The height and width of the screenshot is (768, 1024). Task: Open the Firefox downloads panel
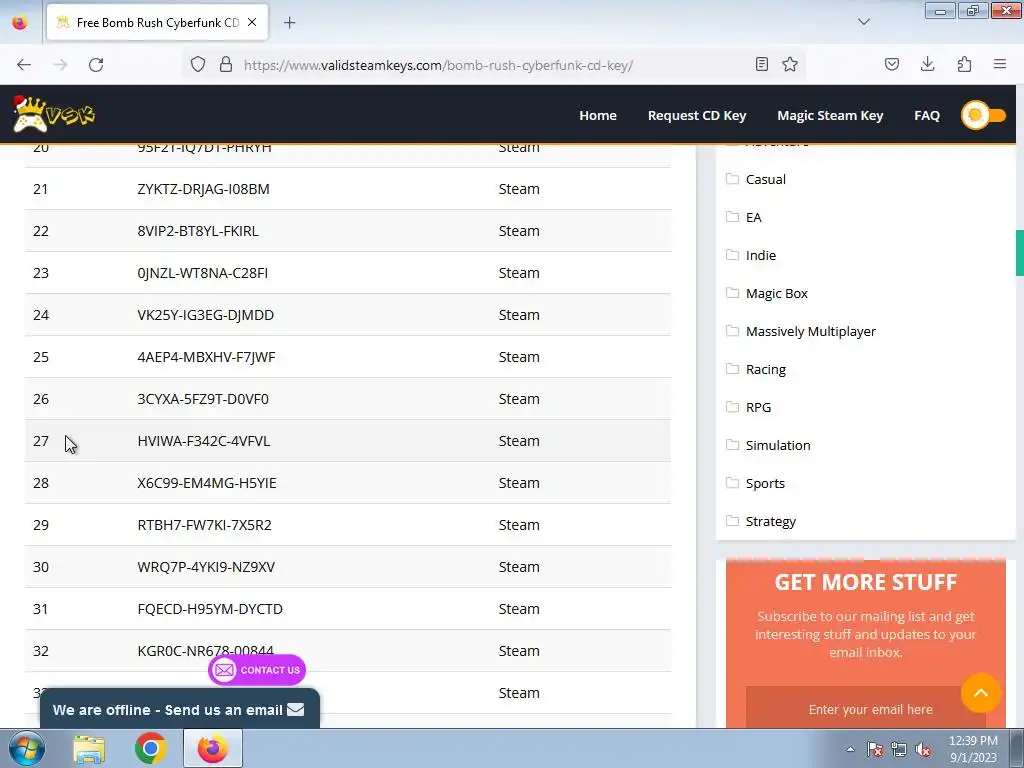(927, 64)
